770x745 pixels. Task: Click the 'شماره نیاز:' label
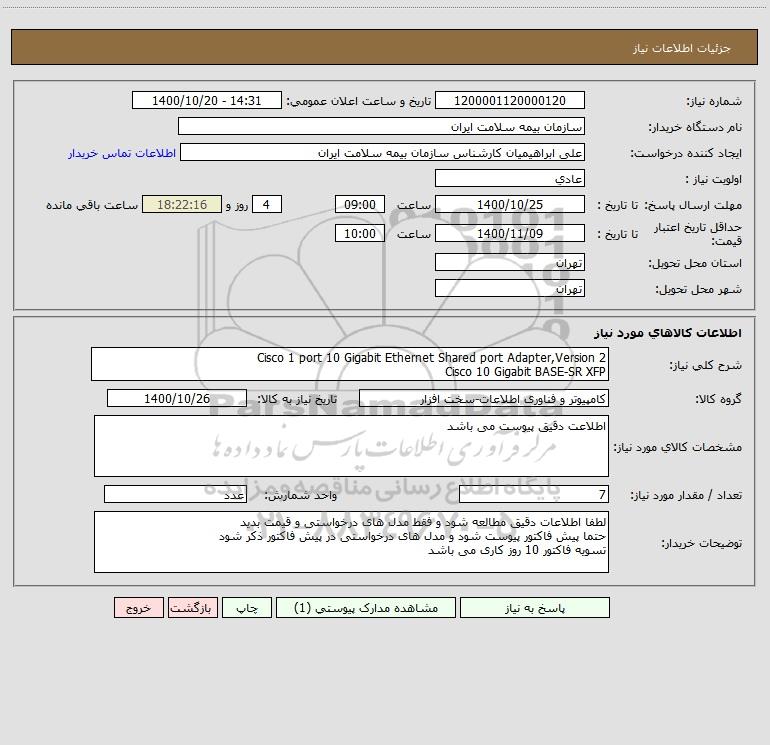click(714, 101)
